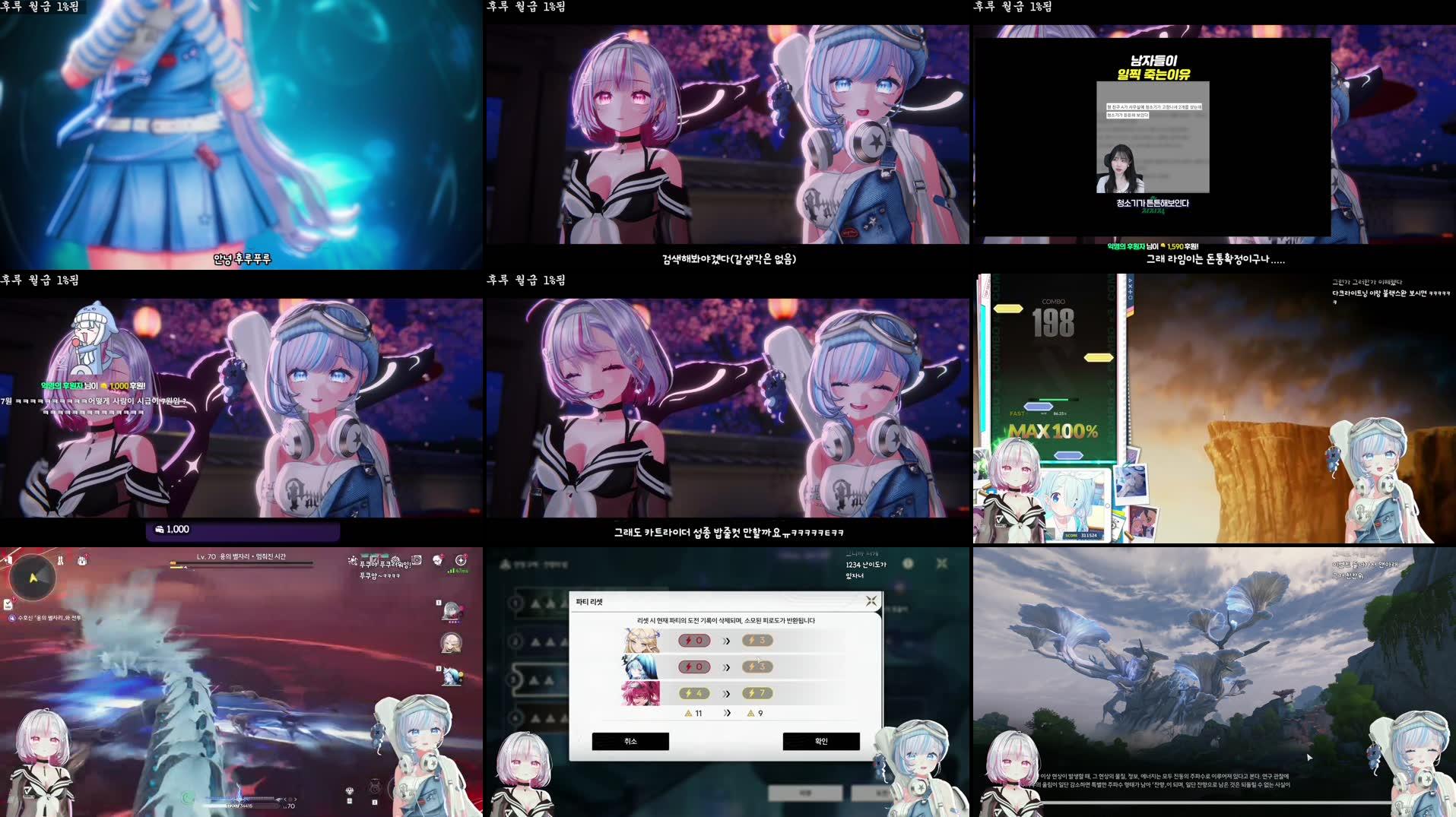Screen dimensions: 1456x817
Task: Confirm the party reset with 확인
Action: (821, 741)
